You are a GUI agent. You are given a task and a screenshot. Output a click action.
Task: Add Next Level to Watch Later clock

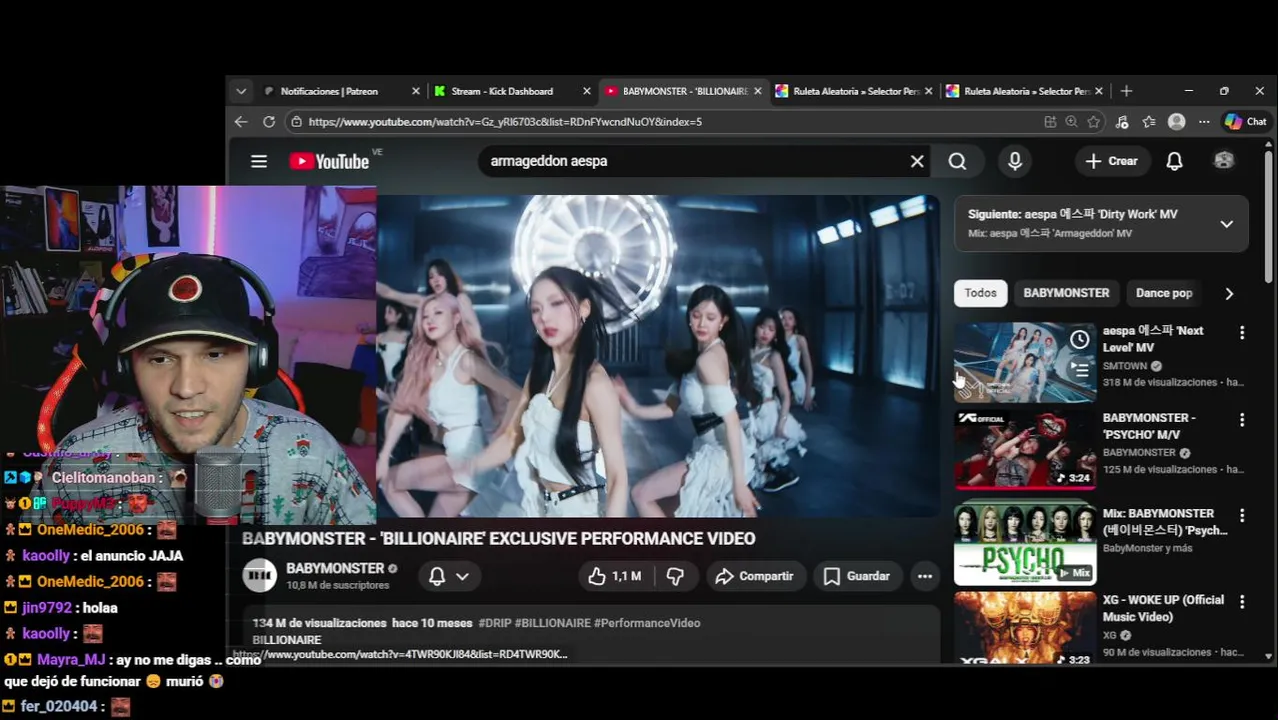[x=1080, y=340]
